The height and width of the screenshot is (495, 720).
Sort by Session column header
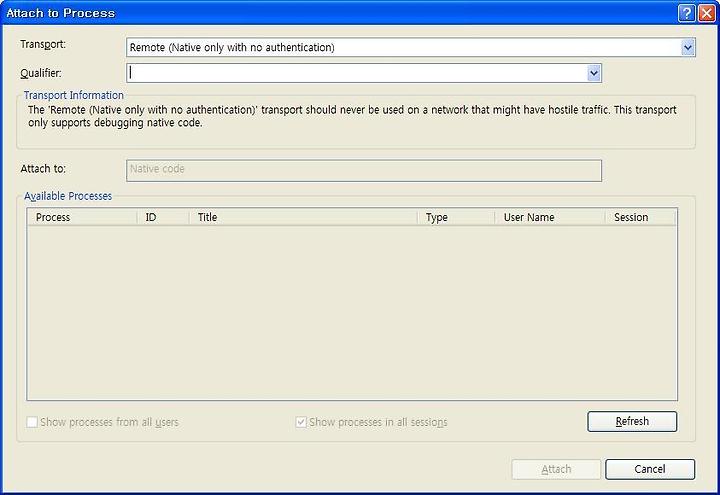641,217
